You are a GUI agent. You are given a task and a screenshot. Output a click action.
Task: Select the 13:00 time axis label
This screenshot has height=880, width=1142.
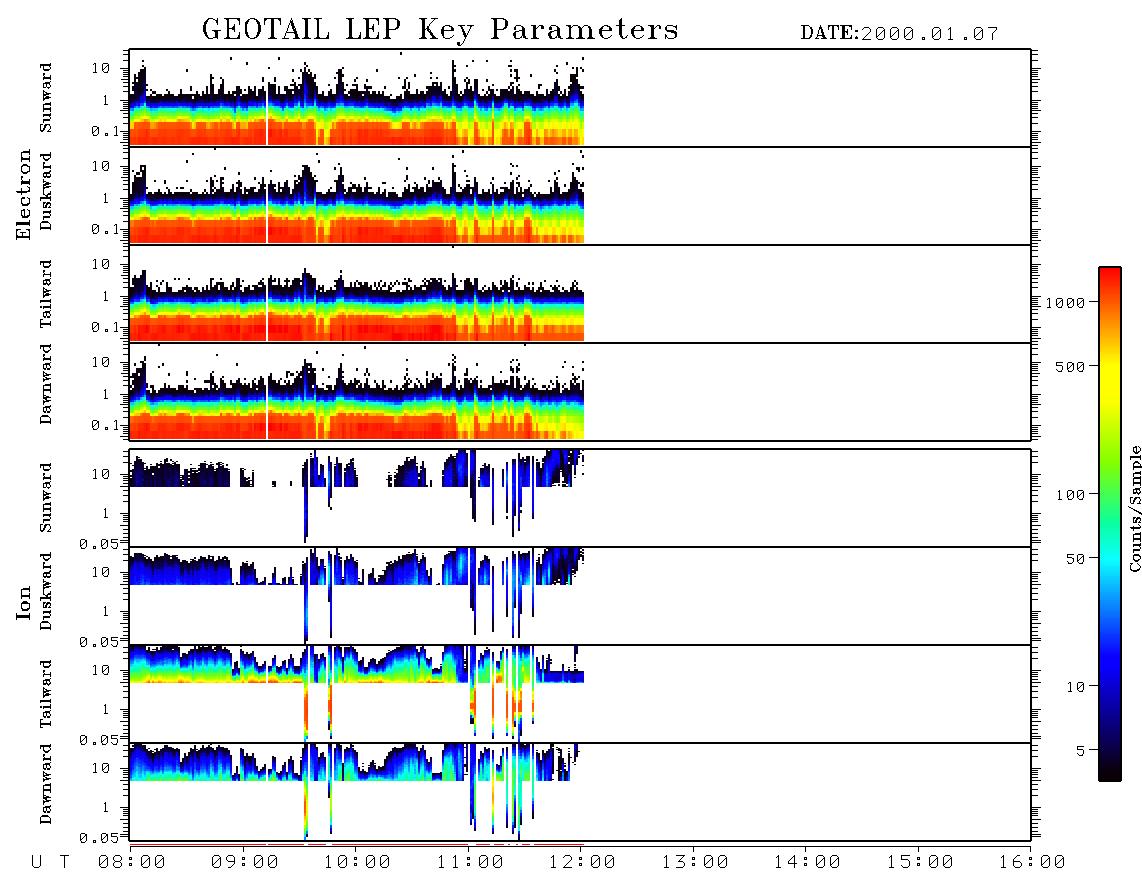695,862
